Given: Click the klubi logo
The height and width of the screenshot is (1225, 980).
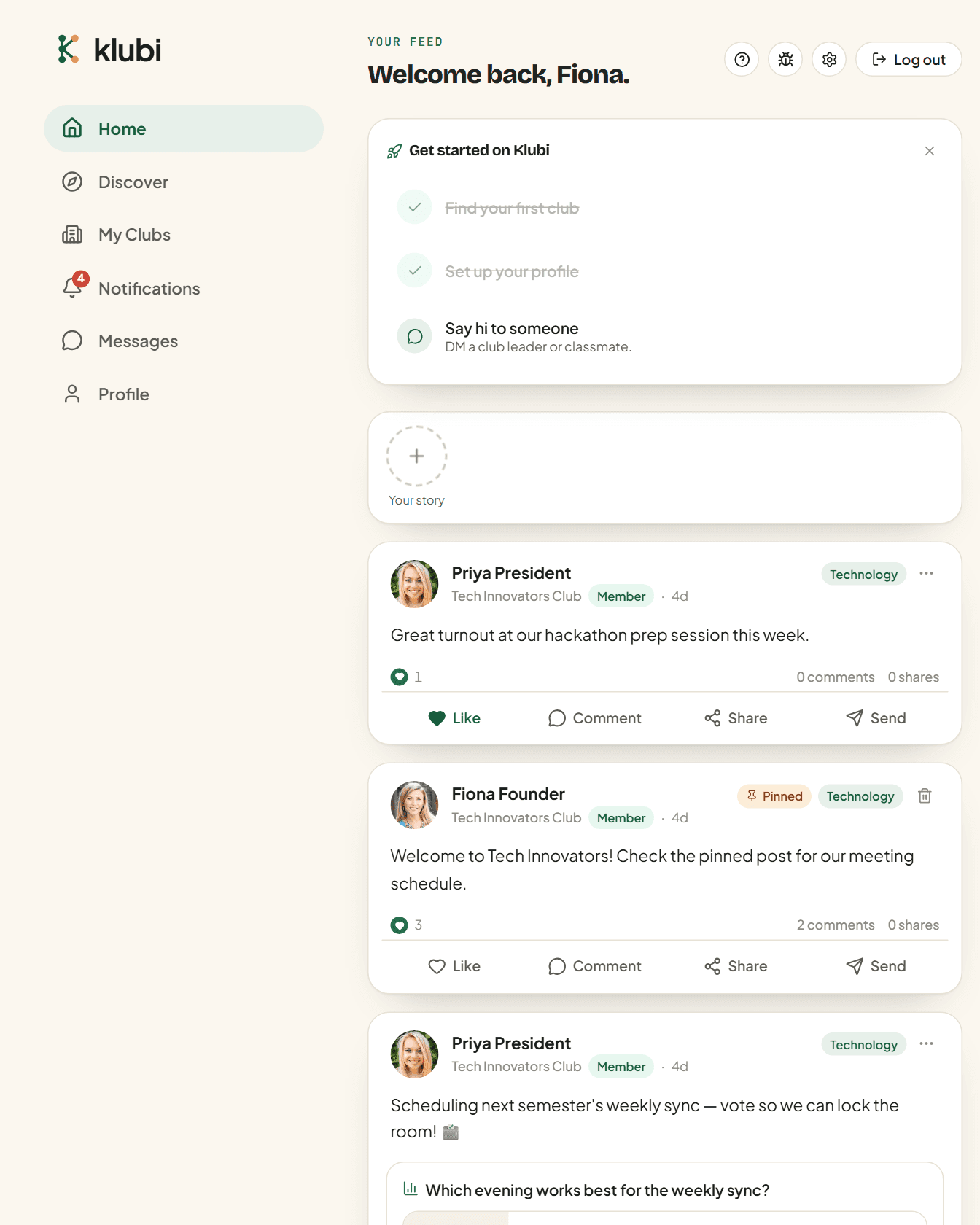Looking at the screenshot, I should tap(109, 50).
